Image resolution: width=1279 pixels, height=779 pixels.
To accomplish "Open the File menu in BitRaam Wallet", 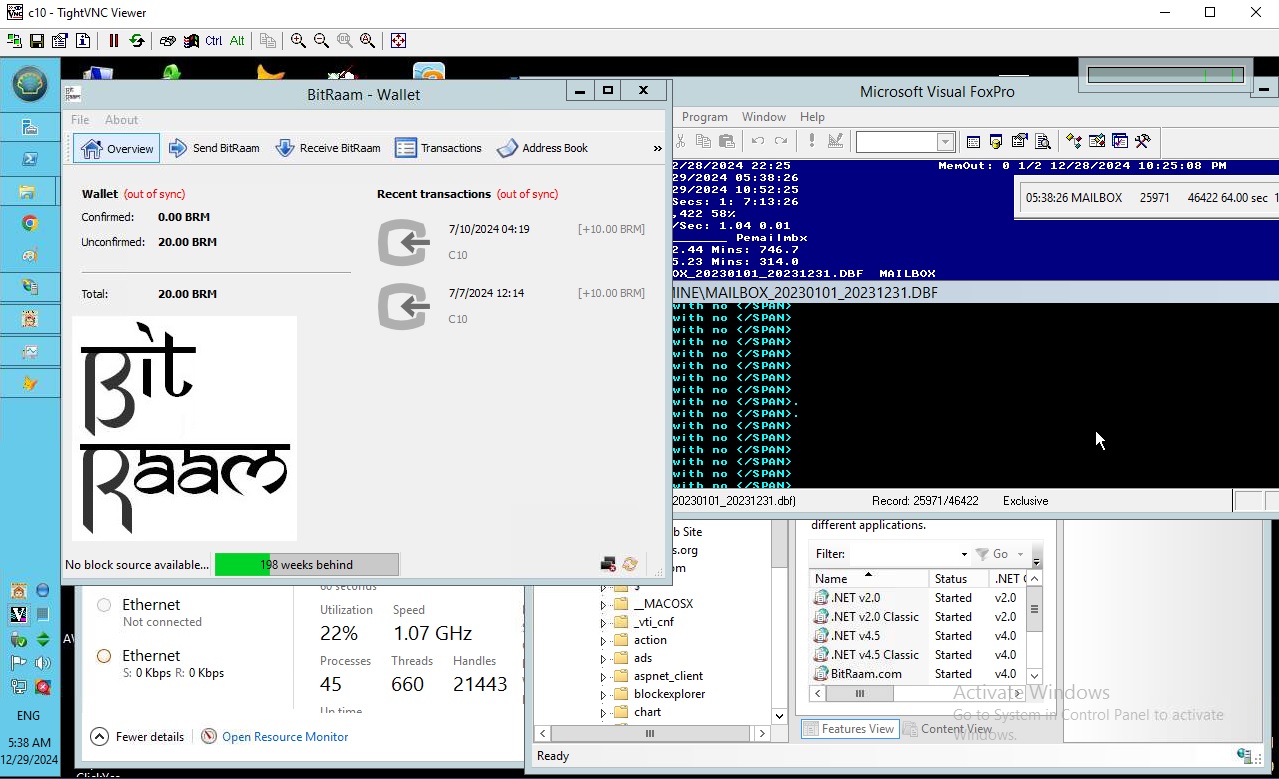I will pyautogui.click(x=80, y=120).
